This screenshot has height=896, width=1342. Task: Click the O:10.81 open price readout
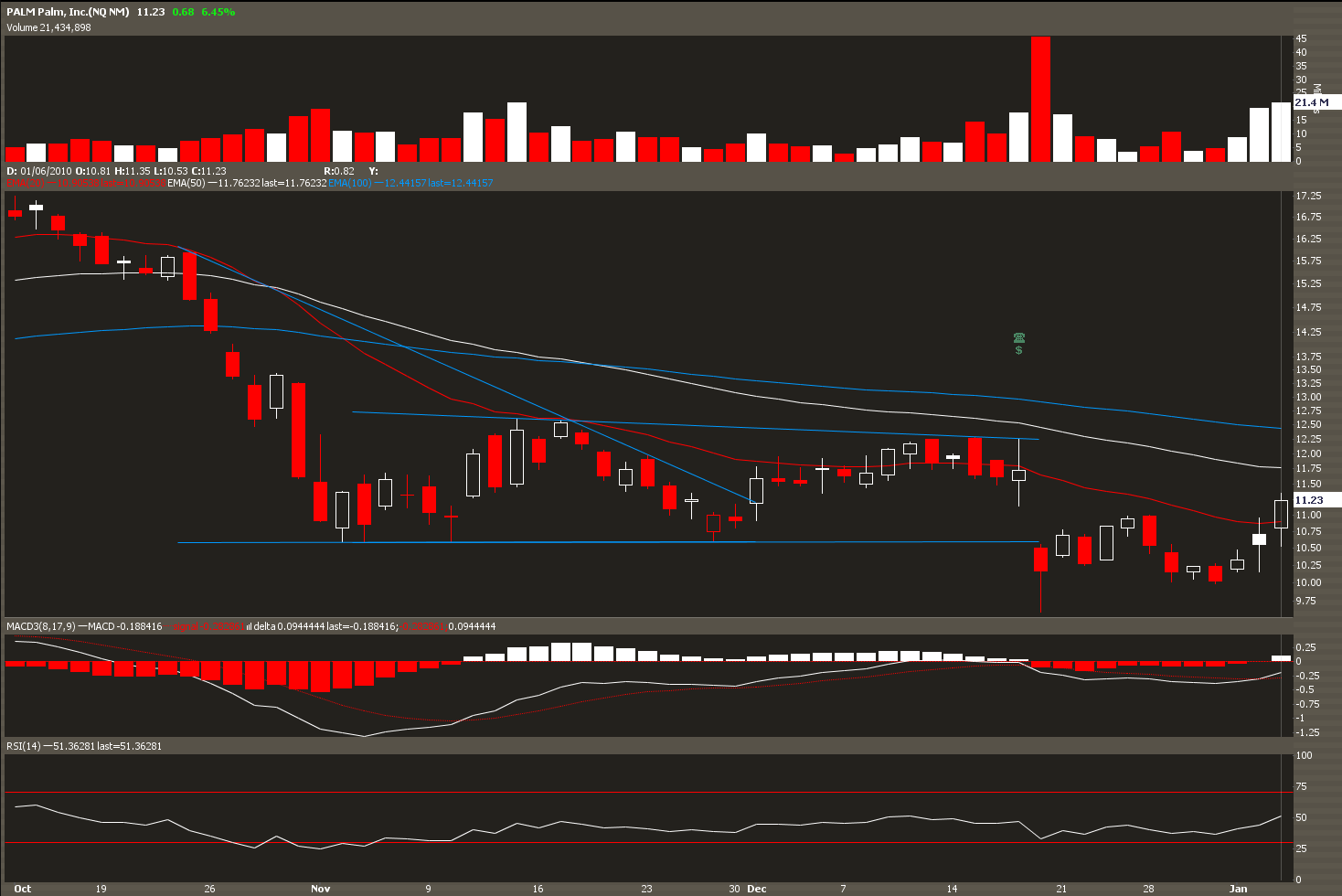pyautogui.click(x=93, y=171)
